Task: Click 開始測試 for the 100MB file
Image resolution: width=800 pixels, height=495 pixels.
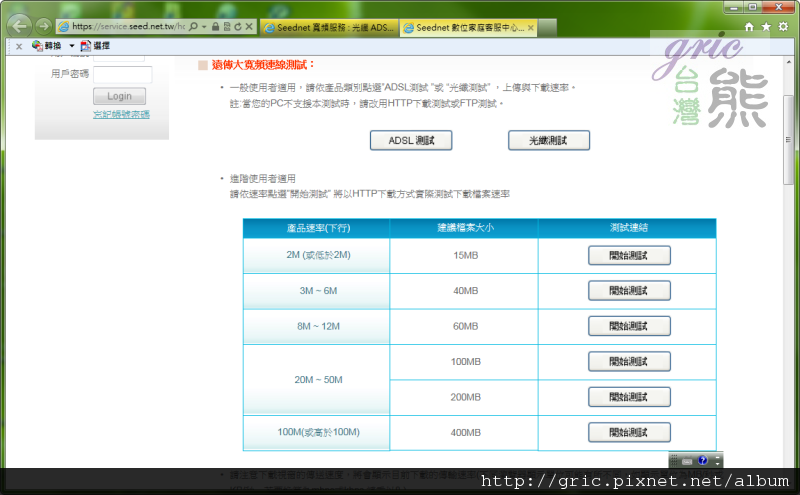Action: point(629,362)
